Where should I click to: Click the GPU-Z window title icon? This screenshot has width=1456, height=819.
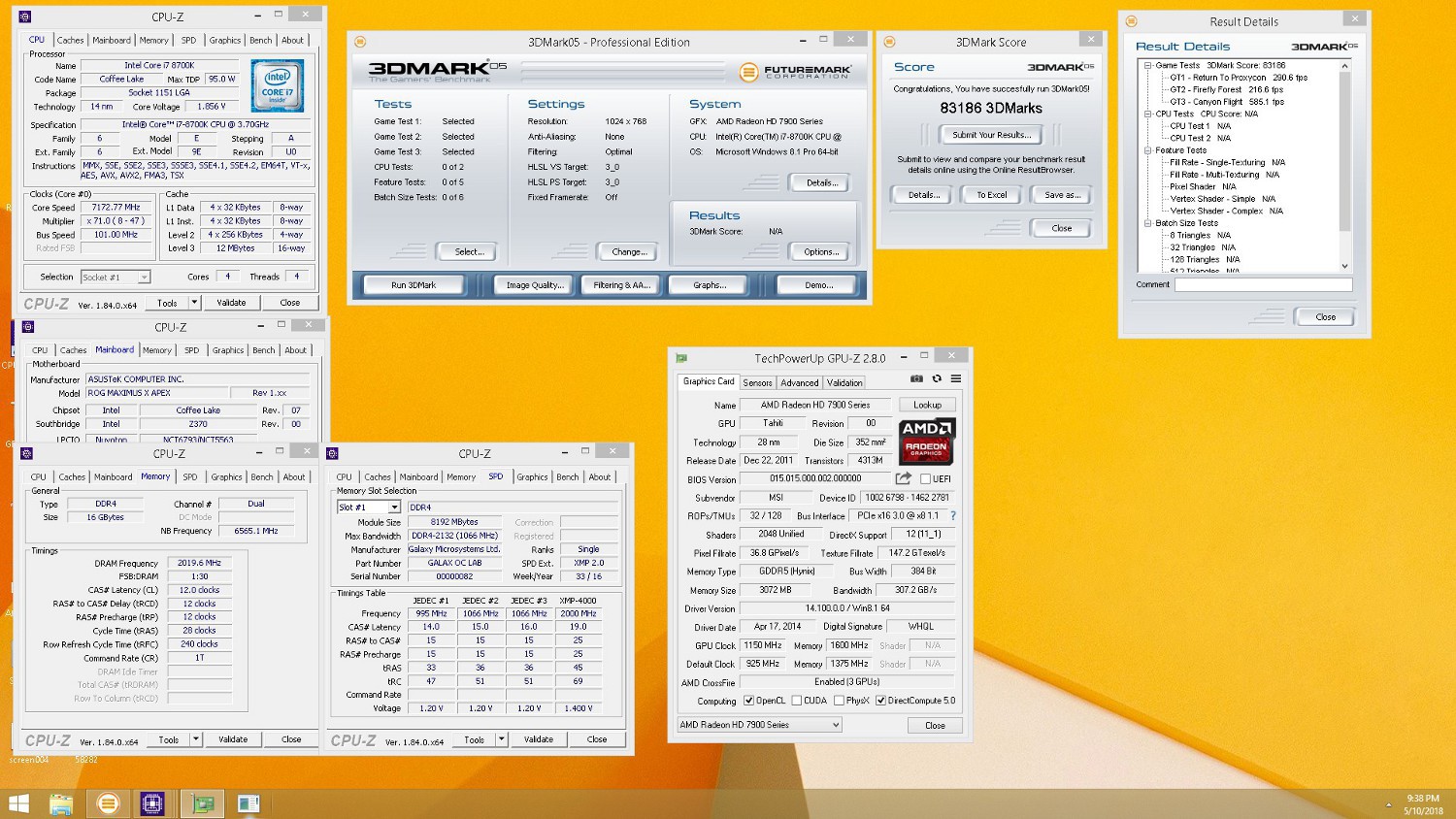pos(681,358)
